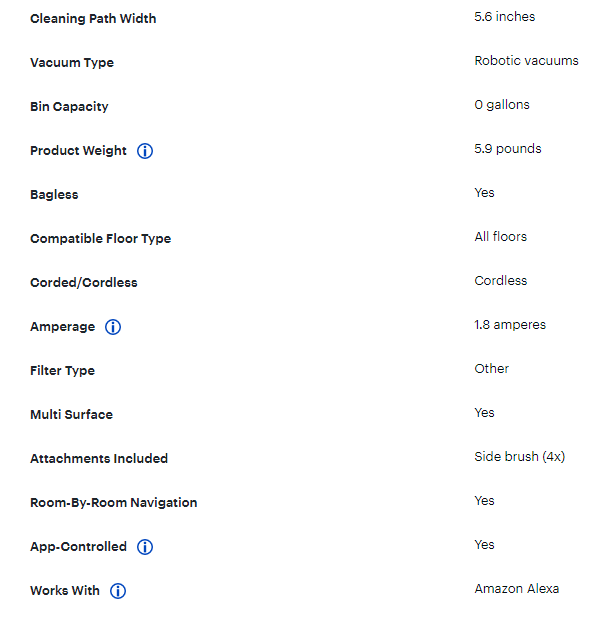Select the Robotic vacuums value text
The width and height of the screenshot is (593, 622).
[x=526, y=61]
